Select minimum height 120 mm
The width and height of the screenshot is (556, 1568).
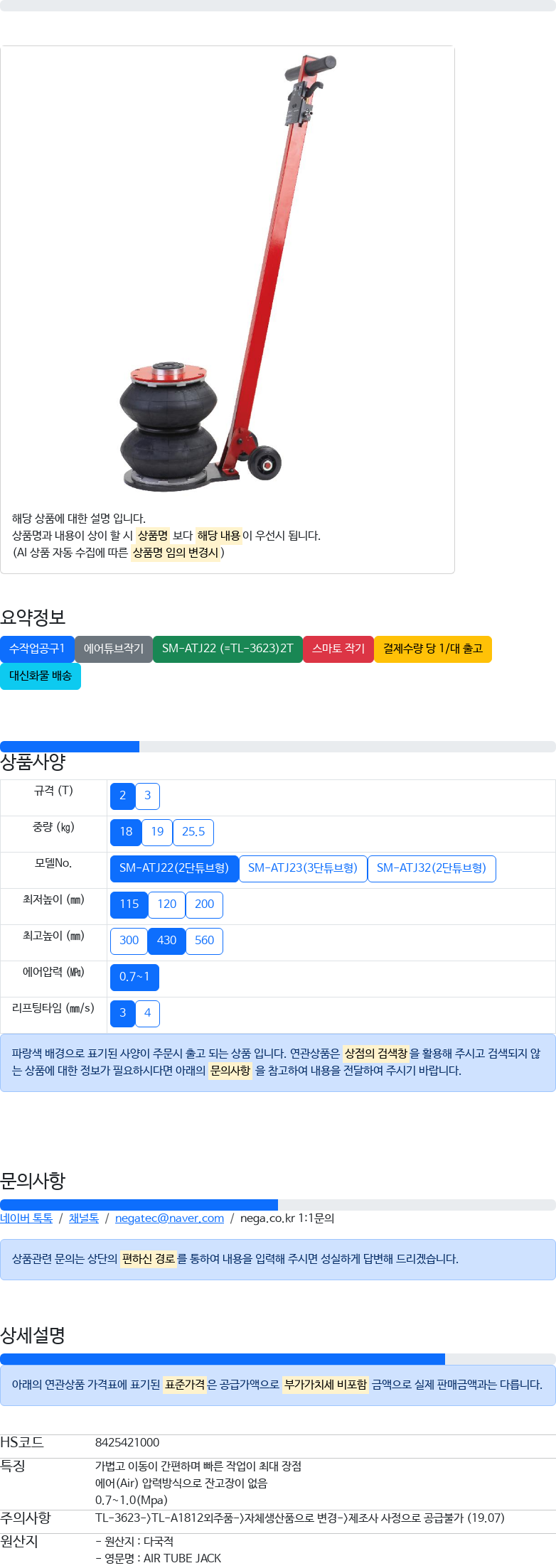[167, 904]
